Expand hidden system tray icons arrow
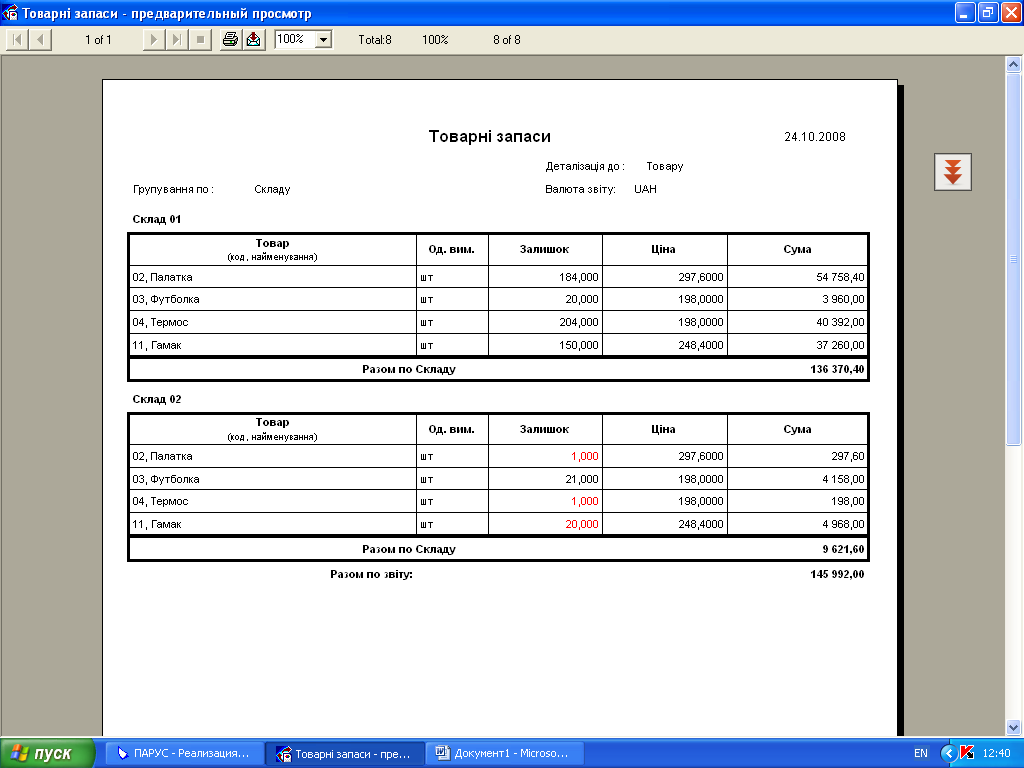Image resolution: width=1024 pixels, height=768 pixels. coord(948,753)
